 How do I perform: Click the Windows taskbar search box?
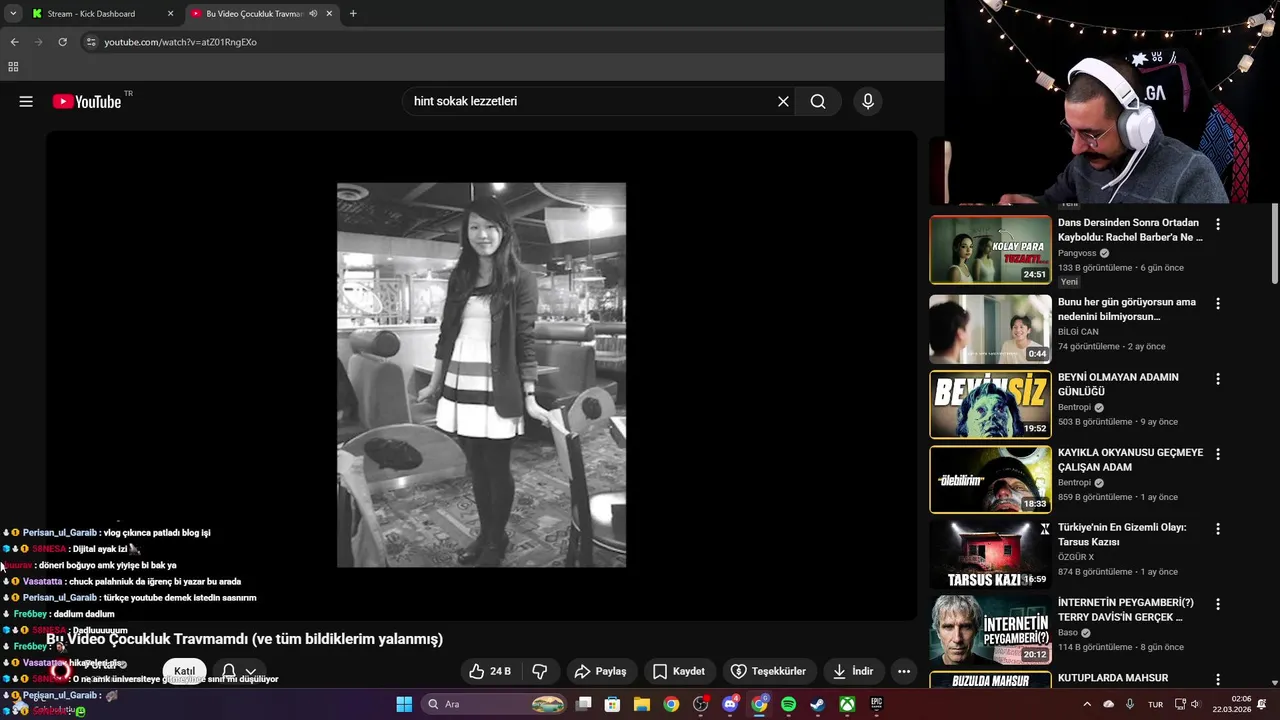click(495, 704)
